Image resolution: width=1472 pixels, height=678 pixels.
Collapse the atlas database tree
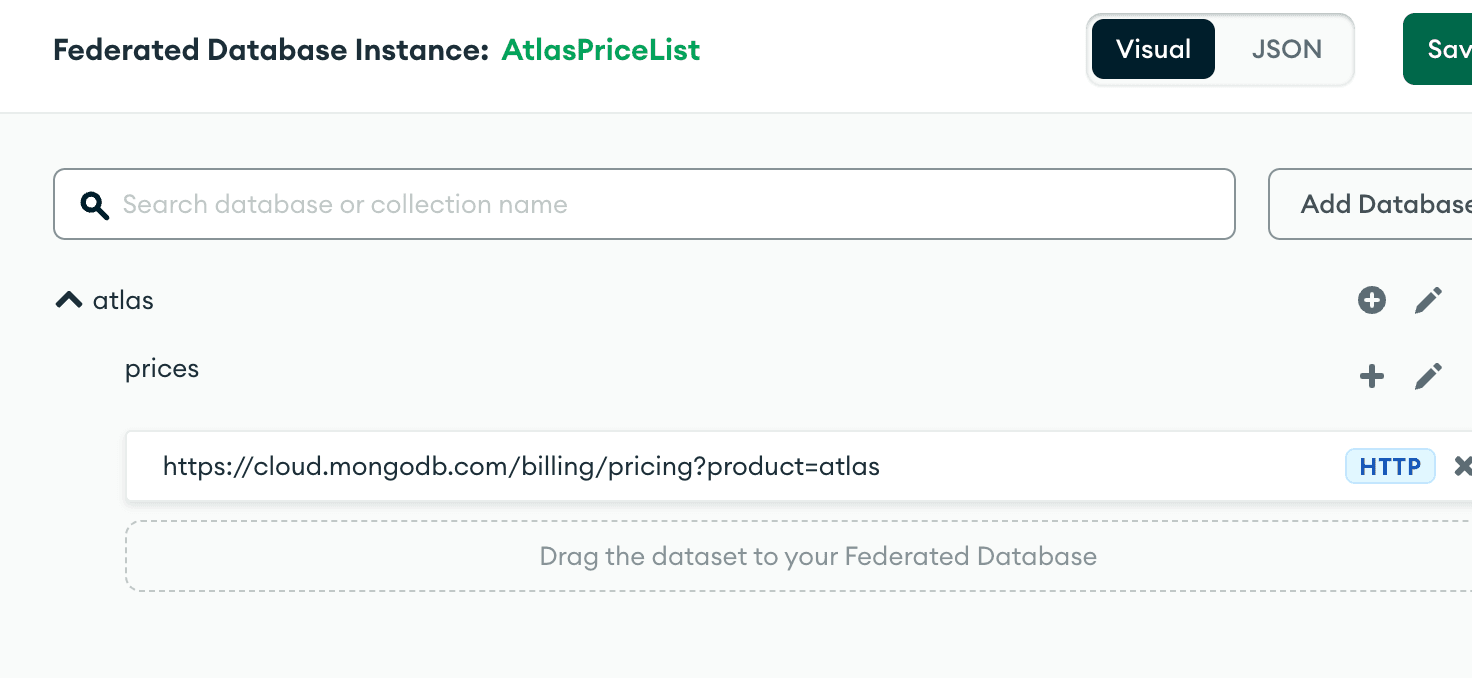(69, 300)
